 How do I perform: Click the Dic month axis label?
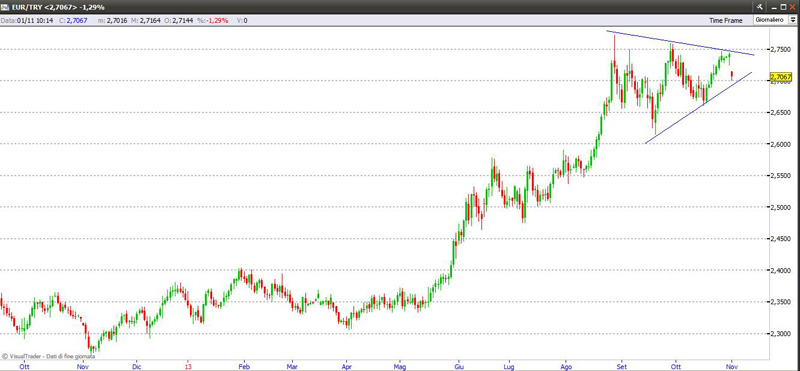pyautogui.click(x=136, y=366)
